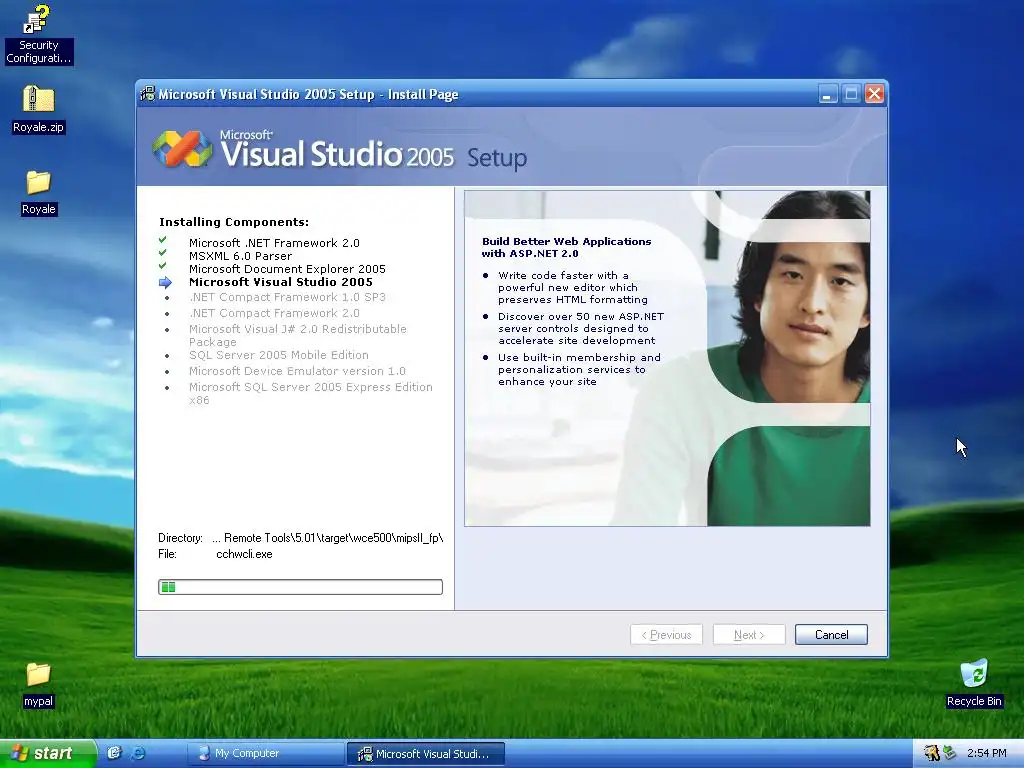
Task: Click the cchwcli.exe file name
Action: click(x=244, y=554)
